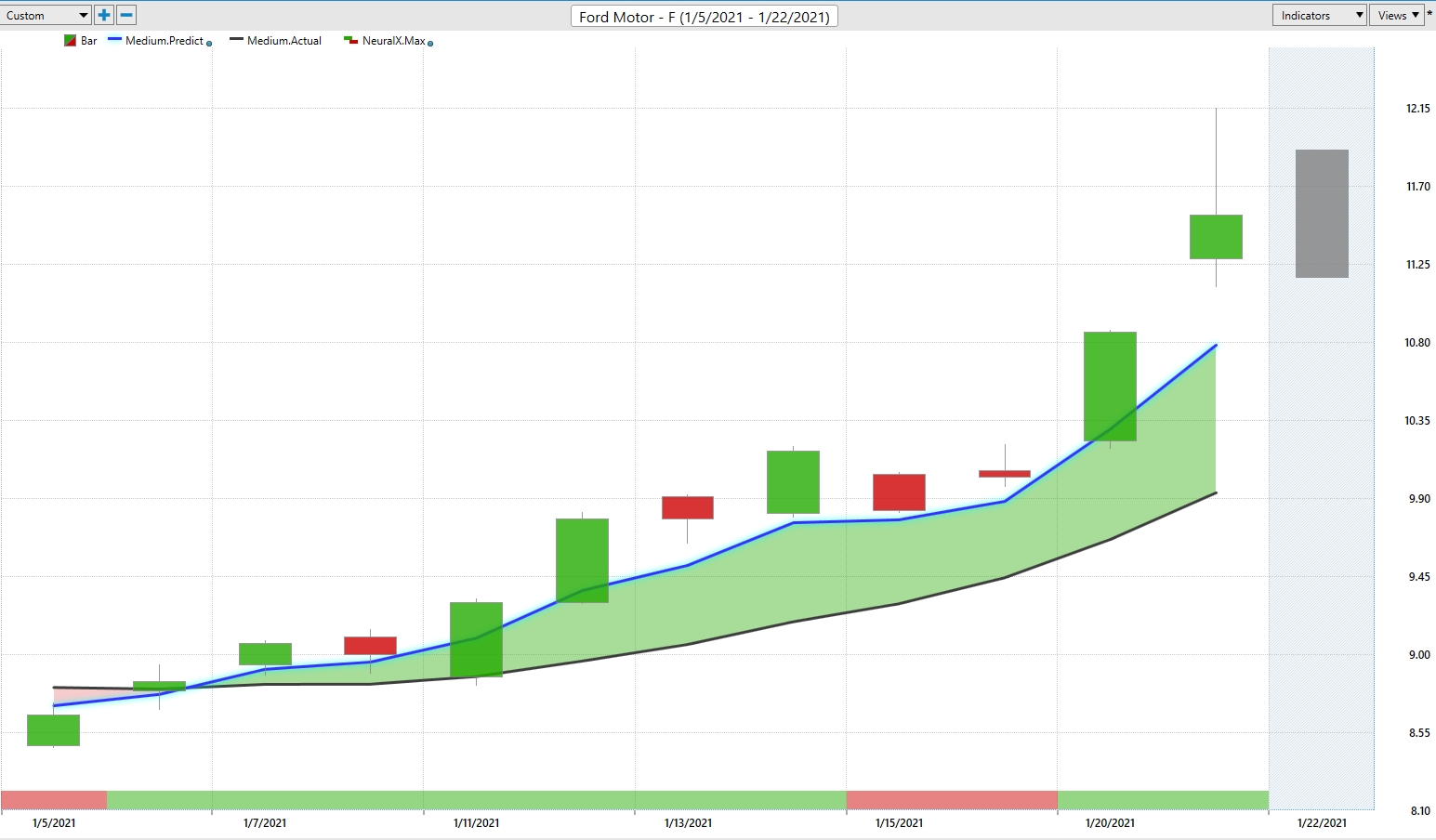This screenshot has width=1436, height=840.
Task: Click the 9.00 price axis label
Action: [1419, 655]
